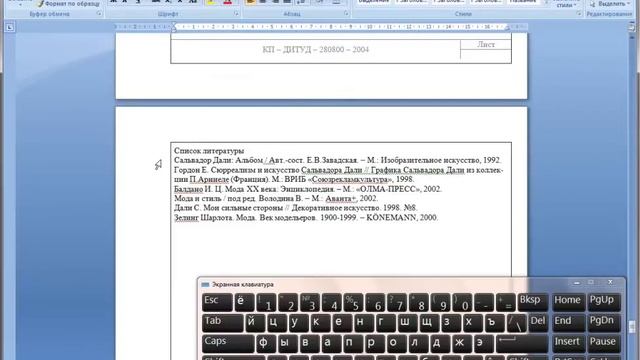Click the line beginning 'Дали С. Мои сильные стороны'

pos(296,208)
